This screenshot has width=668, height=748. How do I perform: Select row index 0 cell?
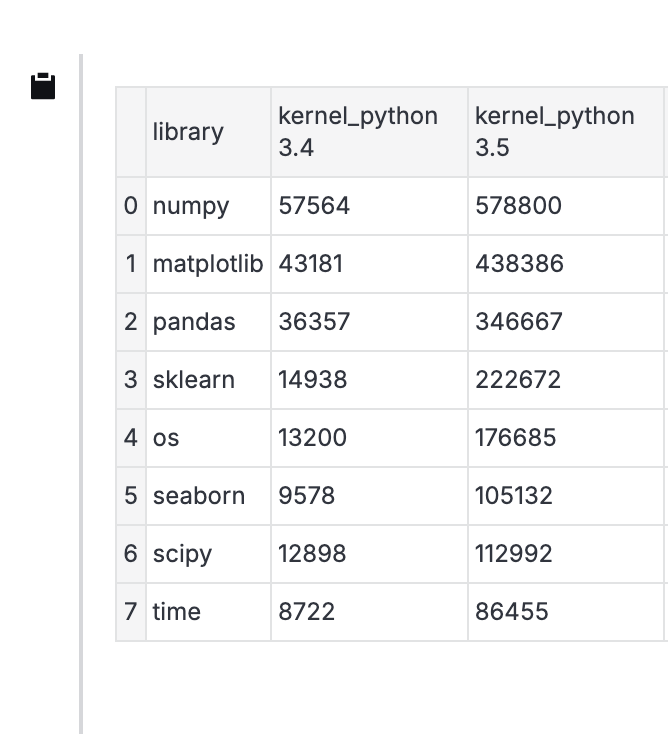[x=130, y=206]
